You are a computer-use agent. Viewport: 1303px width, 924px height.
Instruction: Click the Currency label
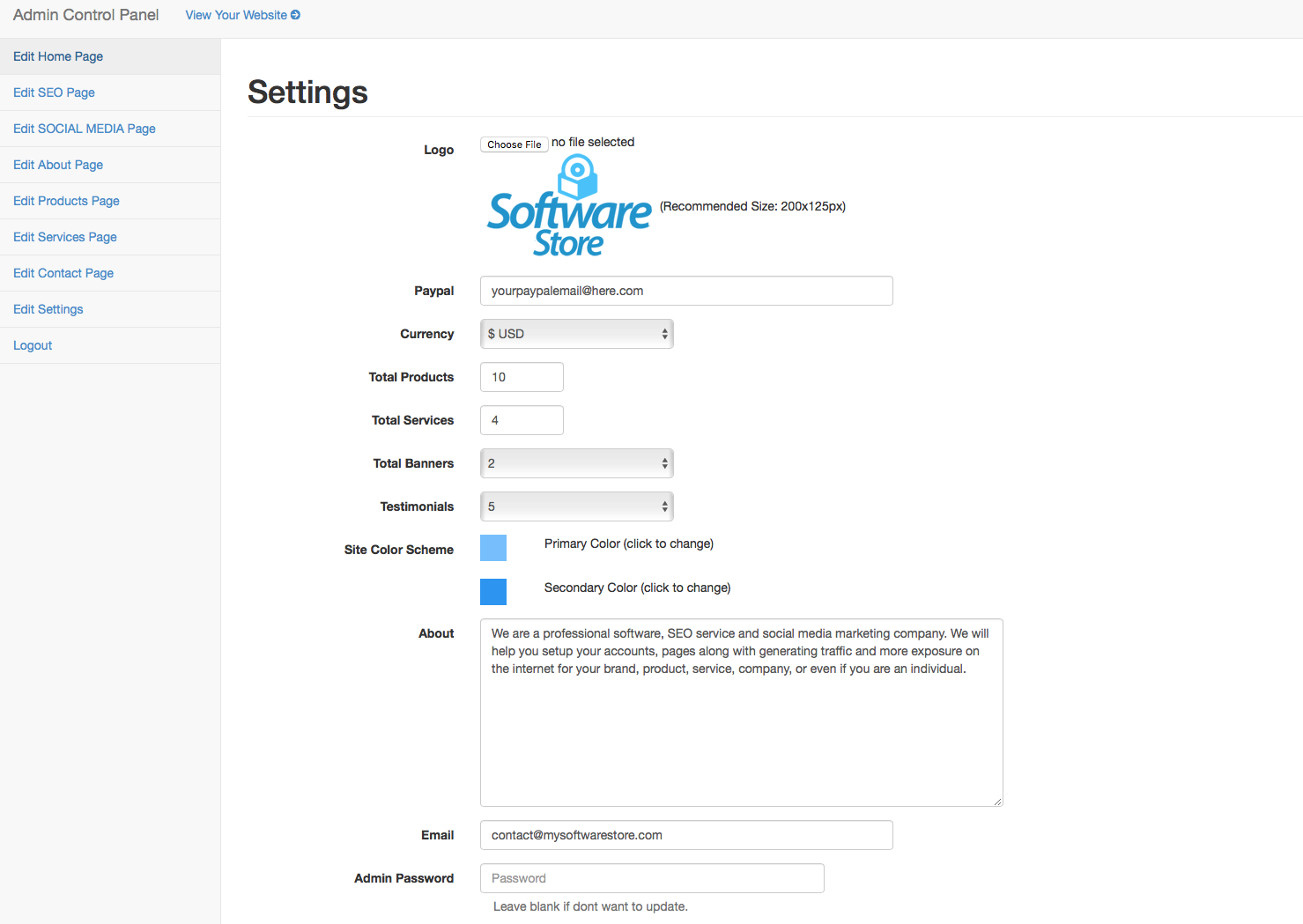427,334
